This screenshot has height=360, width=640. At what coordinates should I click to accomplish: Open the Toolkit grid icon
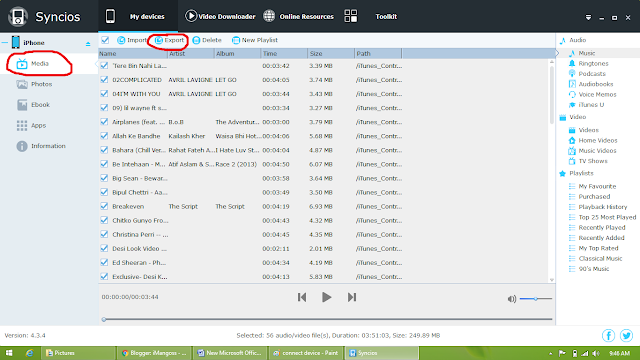pyautogui.click(x=351, y=16)
